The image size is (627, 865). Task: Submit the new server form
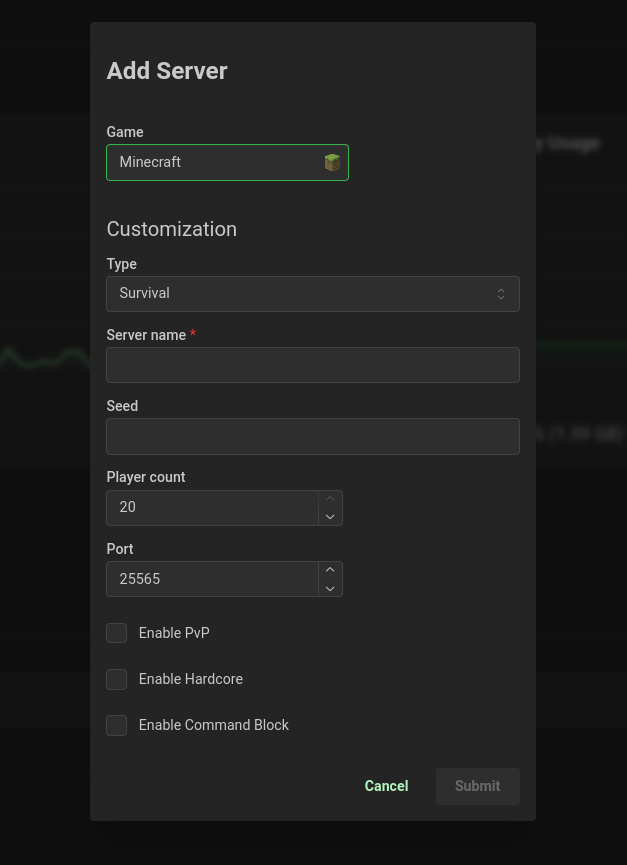point(477,786)
